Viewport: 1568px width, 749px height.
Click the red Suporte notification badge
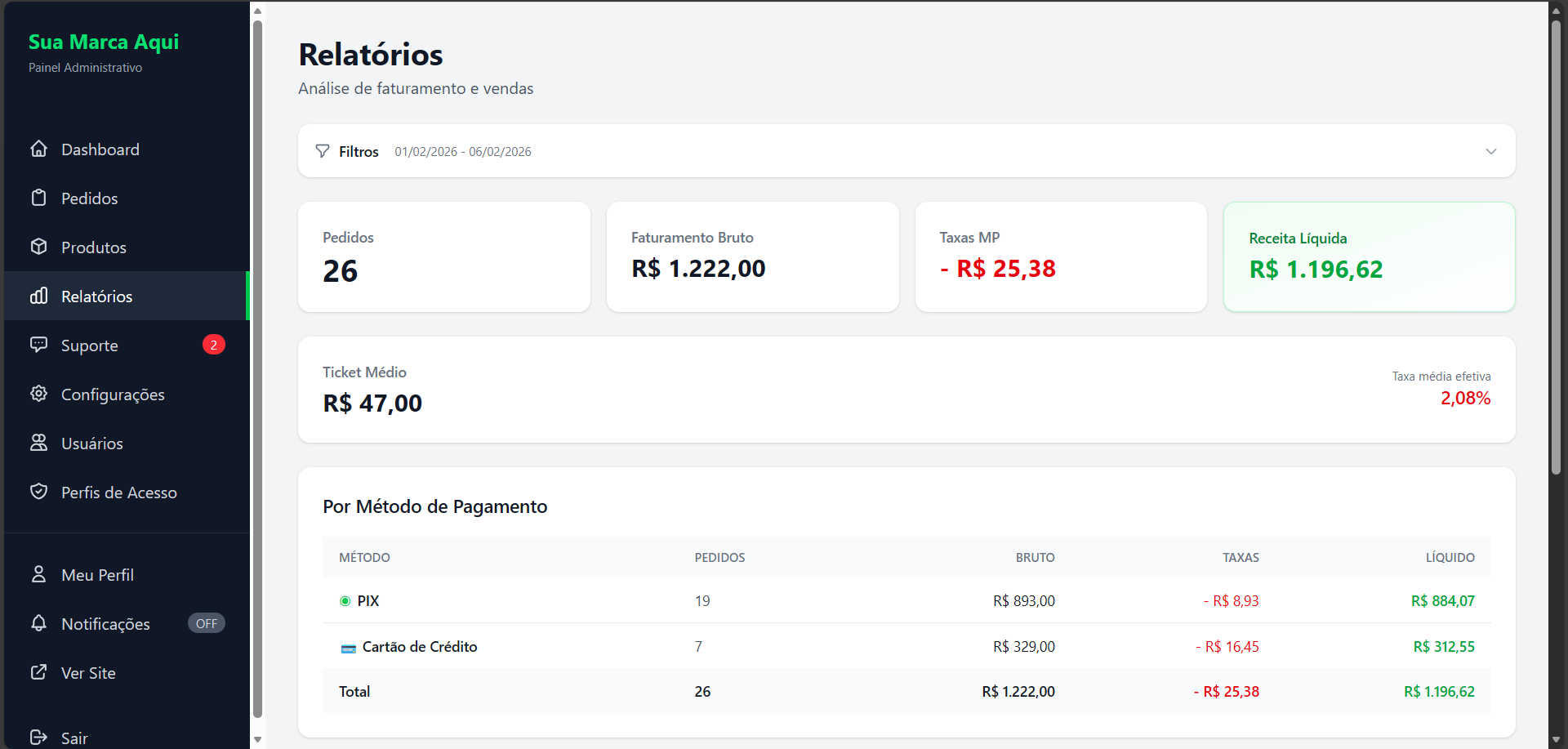tap(213, 345)
